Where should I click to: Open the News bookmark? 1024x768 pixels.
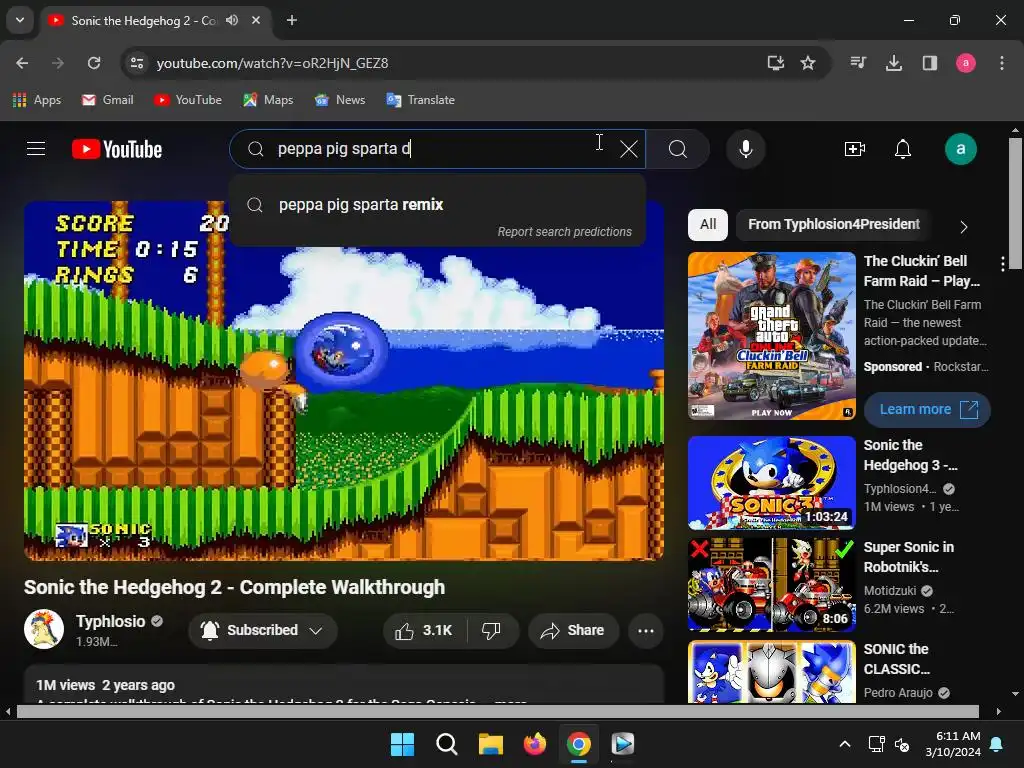pyautogui.click(x=340, y=100)
